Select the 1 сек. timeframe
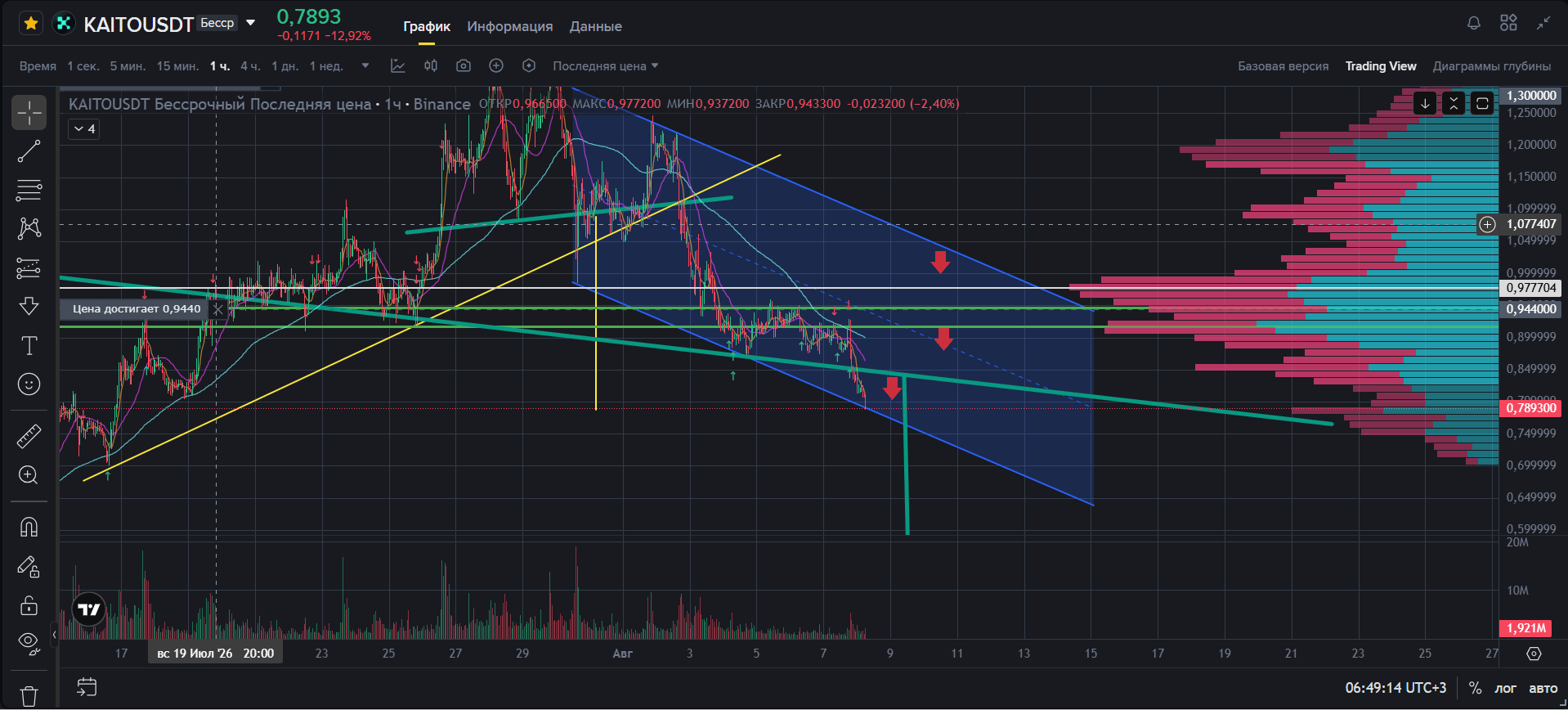Viewport: 1568px width, 710px height. click(83, 66)
